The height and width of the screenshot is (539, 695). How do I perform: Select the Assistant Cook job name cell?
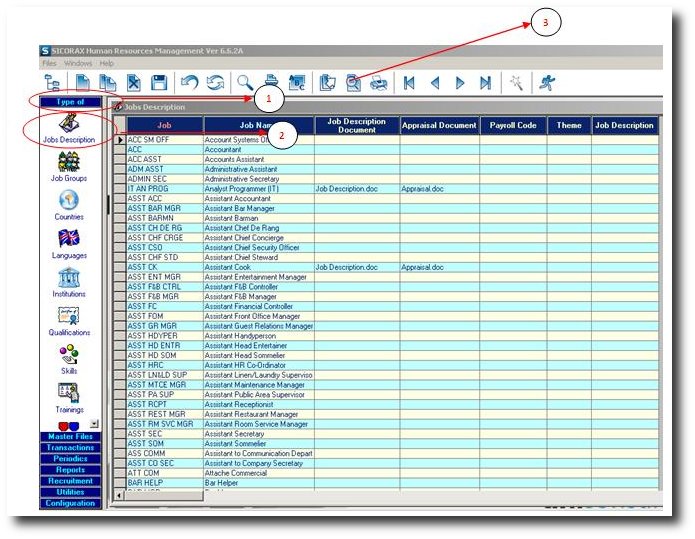[x=258, y=268]
